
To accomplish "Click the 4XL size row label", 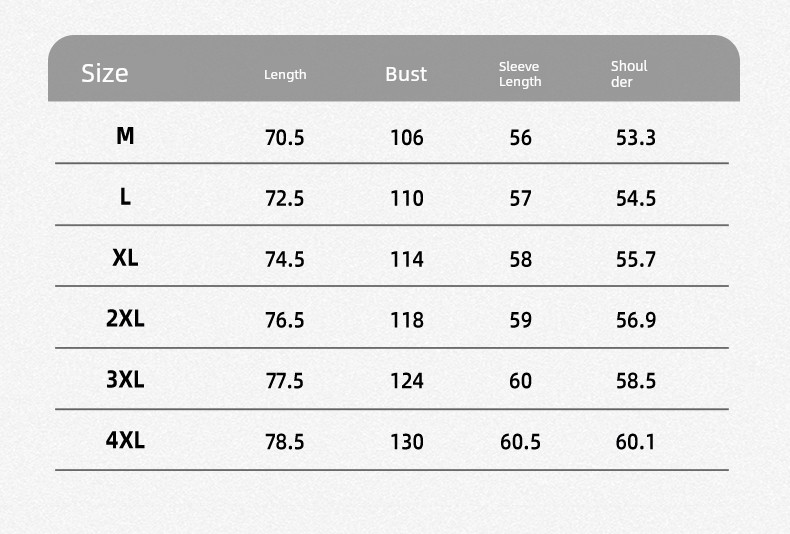I will point(125,440).
